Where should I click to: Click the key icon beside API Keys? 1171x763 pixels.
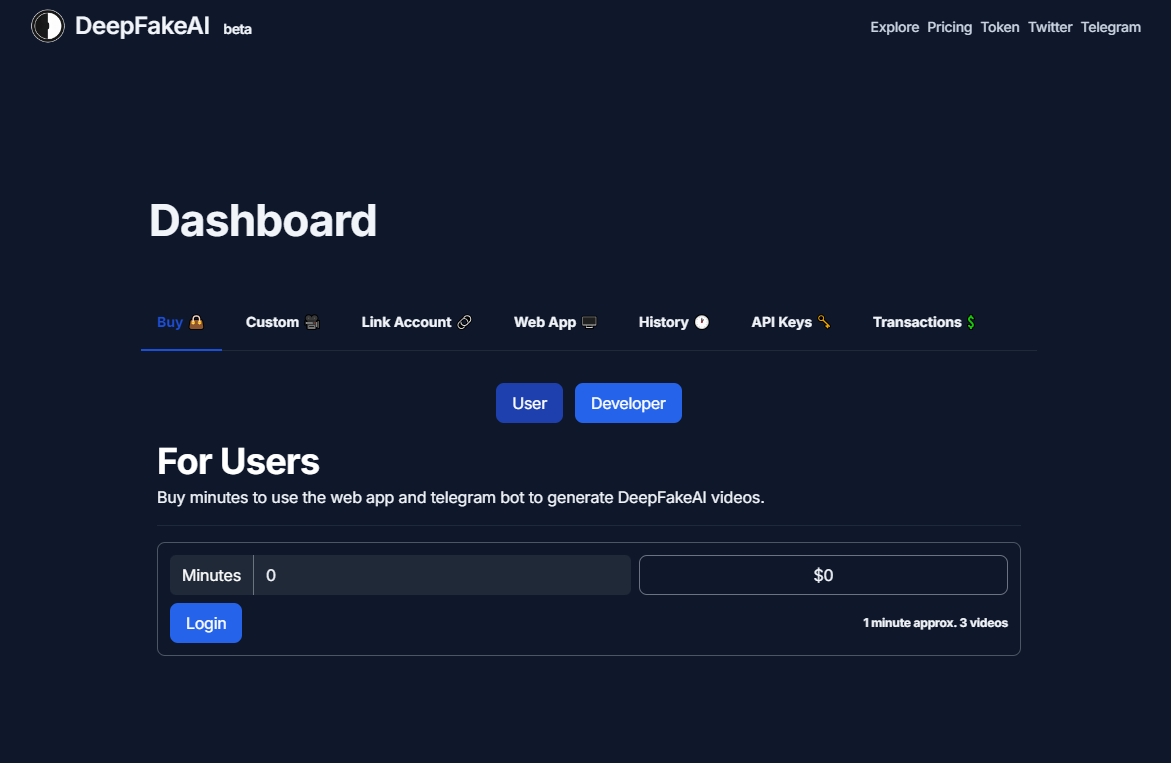(x=824, y=322)
